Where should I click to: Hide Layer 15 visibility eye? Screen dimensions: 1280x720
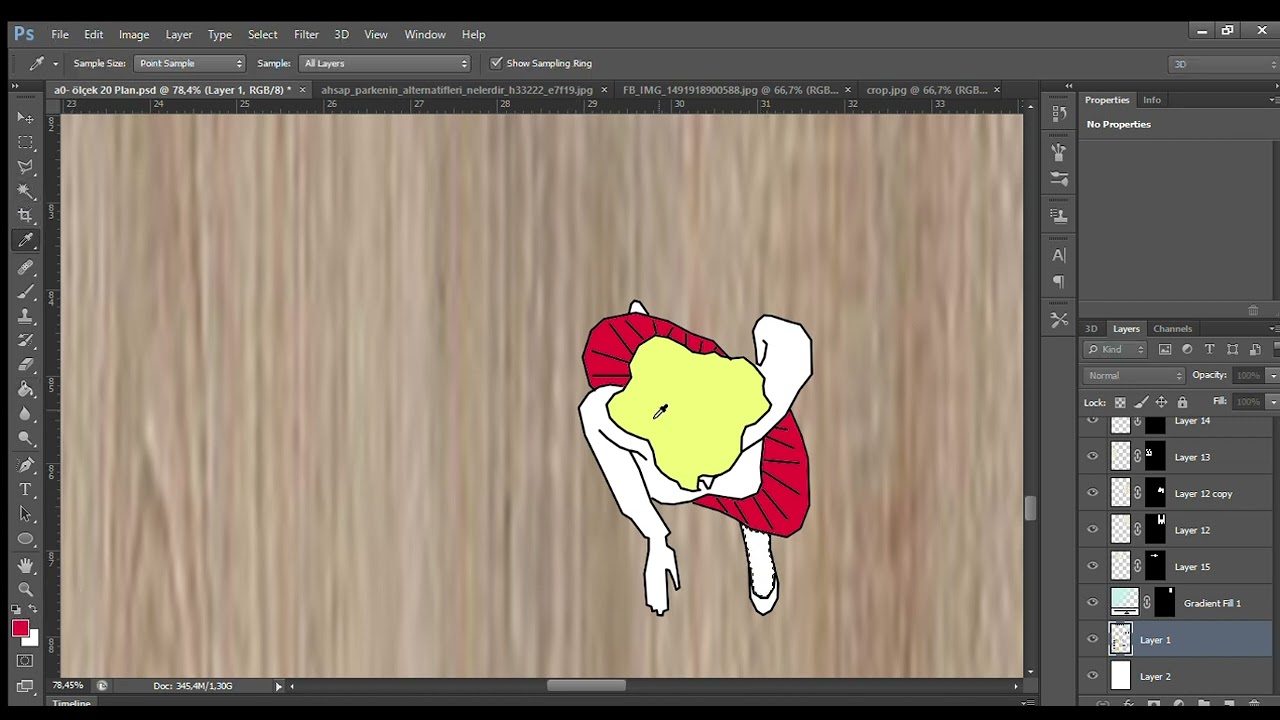click(x=1092, y=566)
